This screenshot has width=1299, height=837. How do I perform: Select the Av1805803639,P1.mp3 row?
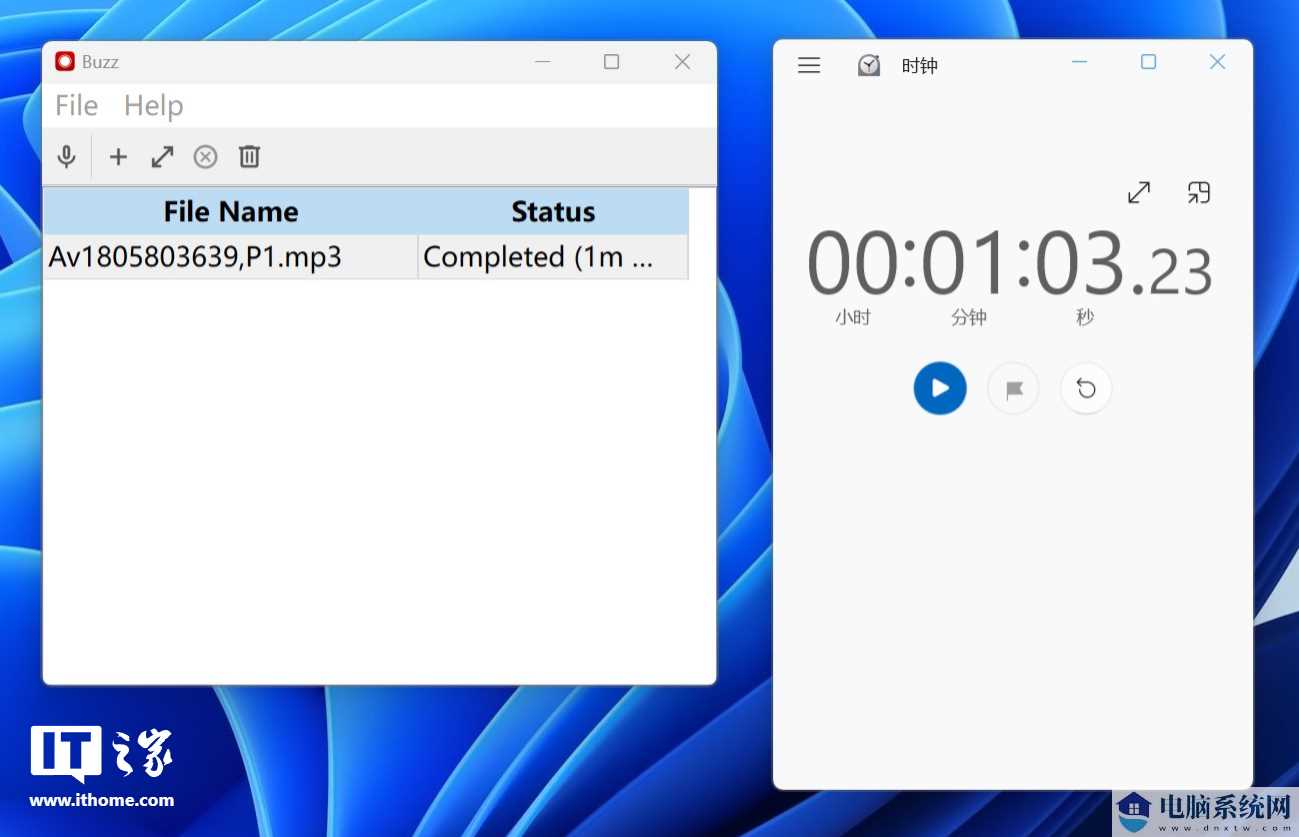point(366,257)
